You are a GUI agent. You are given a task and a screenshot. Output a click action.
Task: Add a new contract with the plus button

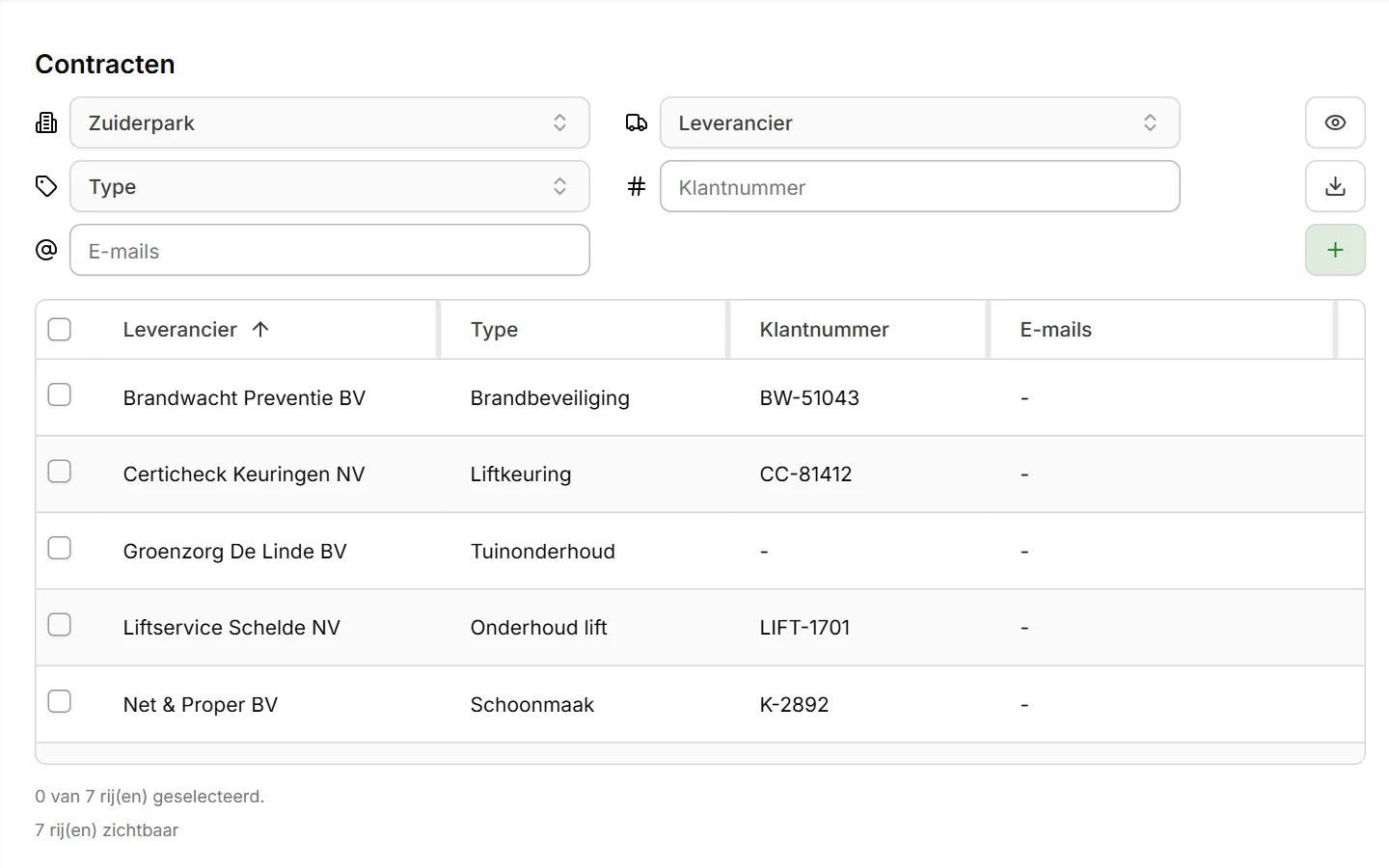[x=1335, y=250]
